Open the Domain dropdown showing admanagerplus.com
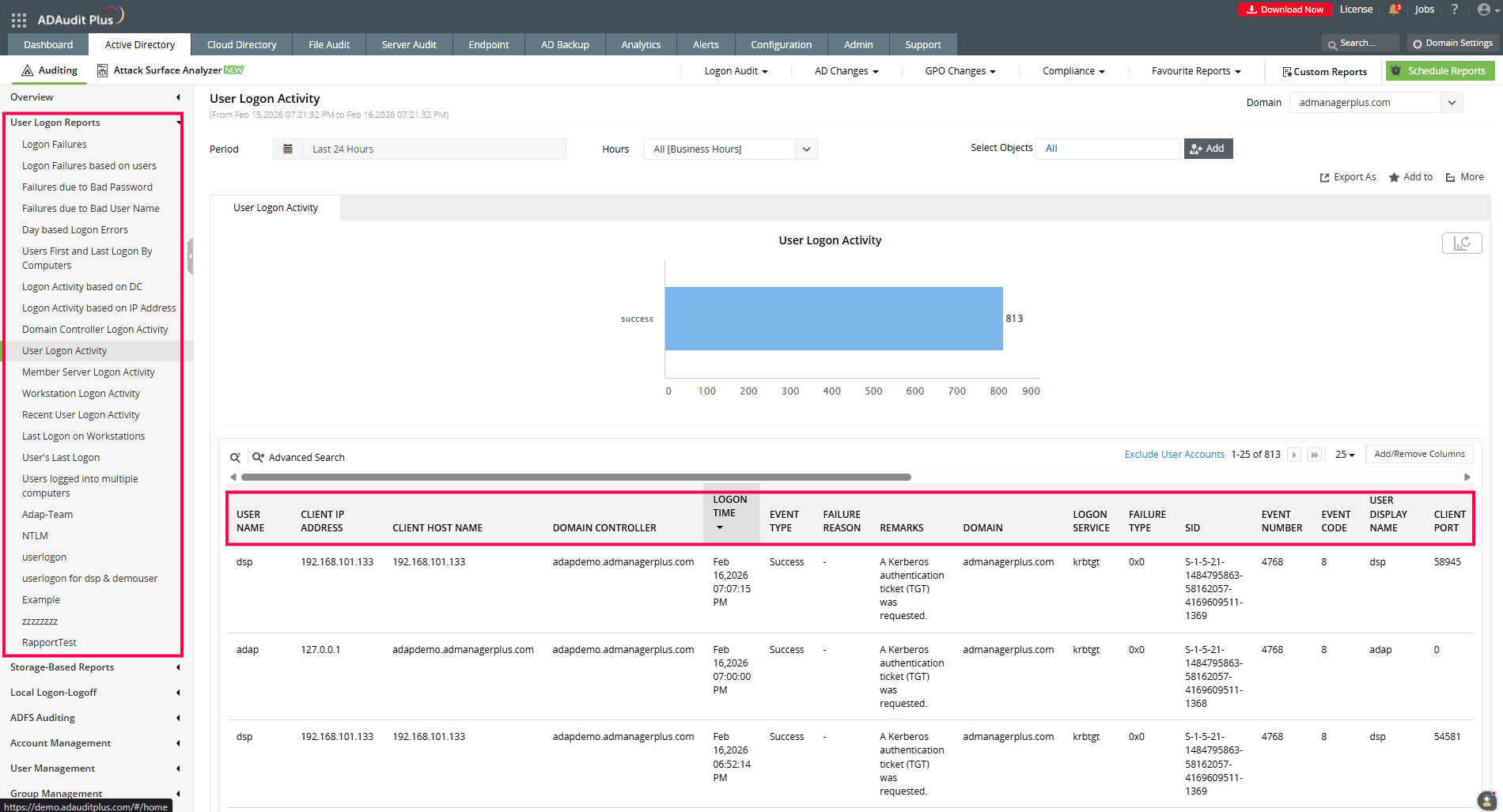The image size is (1503, 812). (1375, 102)
